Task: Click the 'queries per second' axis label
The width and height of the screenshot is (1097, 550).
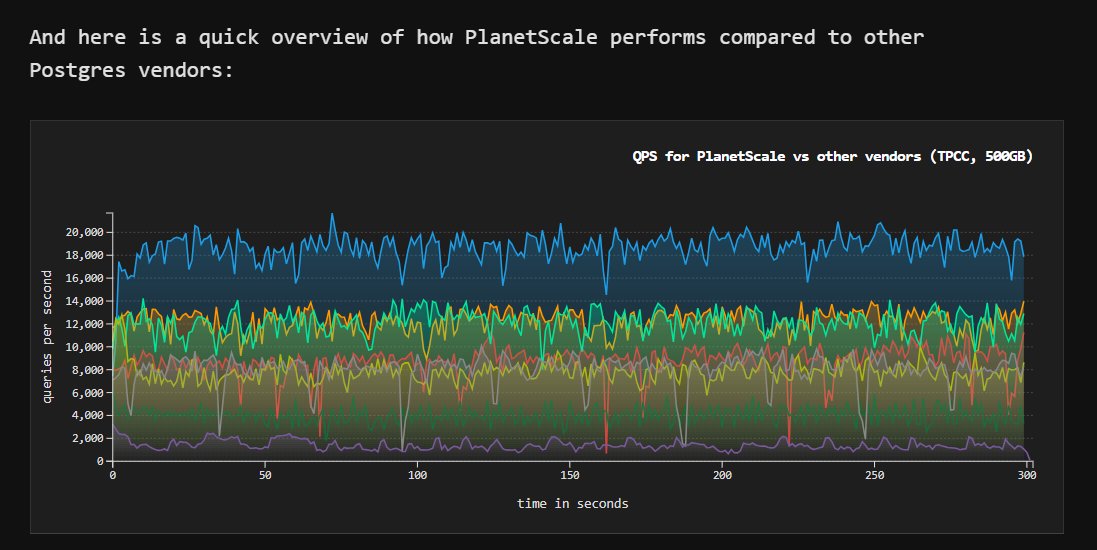Action: 47,337
